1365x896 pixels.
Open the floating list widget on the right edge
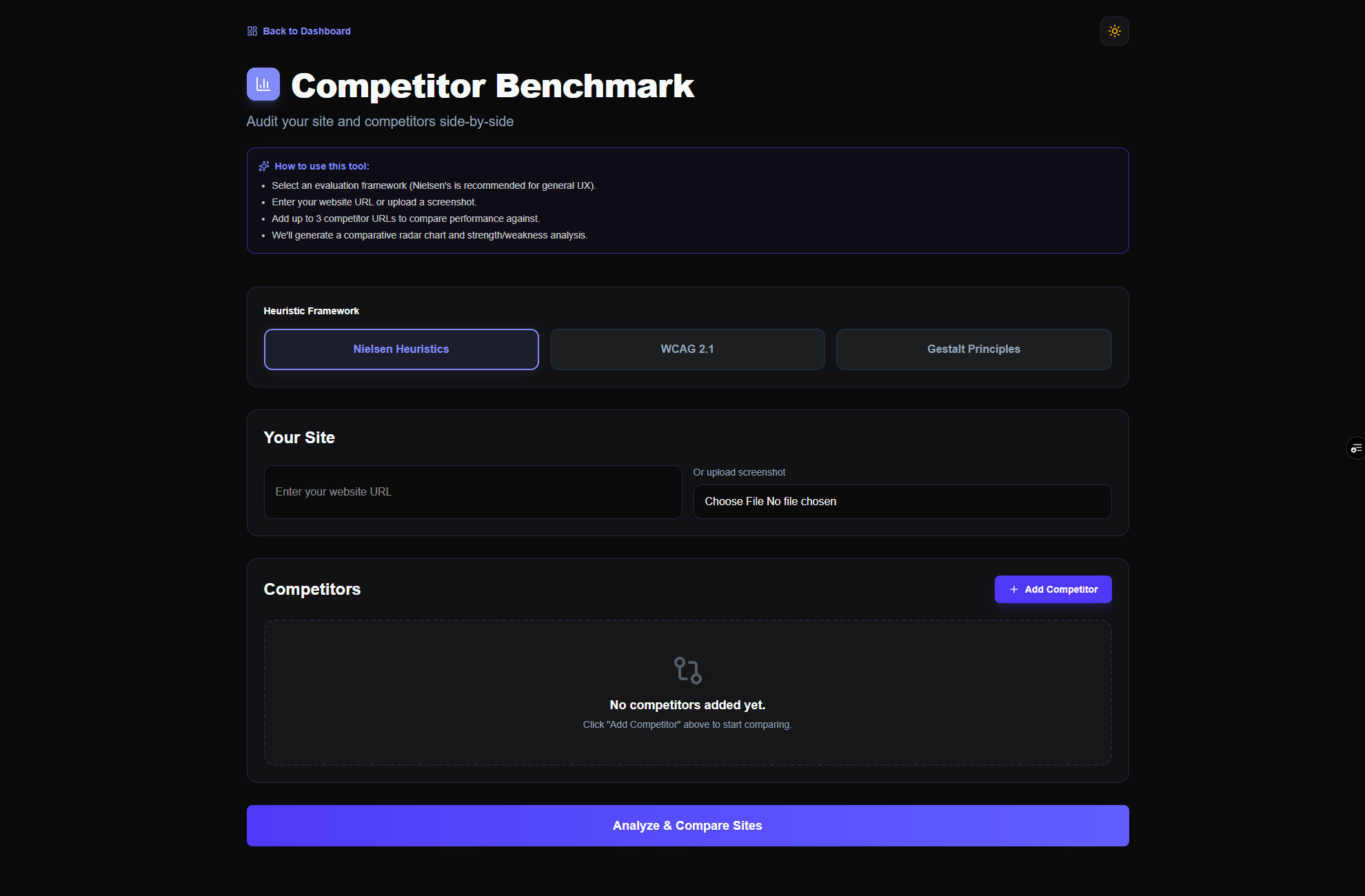click(1356, 448)
